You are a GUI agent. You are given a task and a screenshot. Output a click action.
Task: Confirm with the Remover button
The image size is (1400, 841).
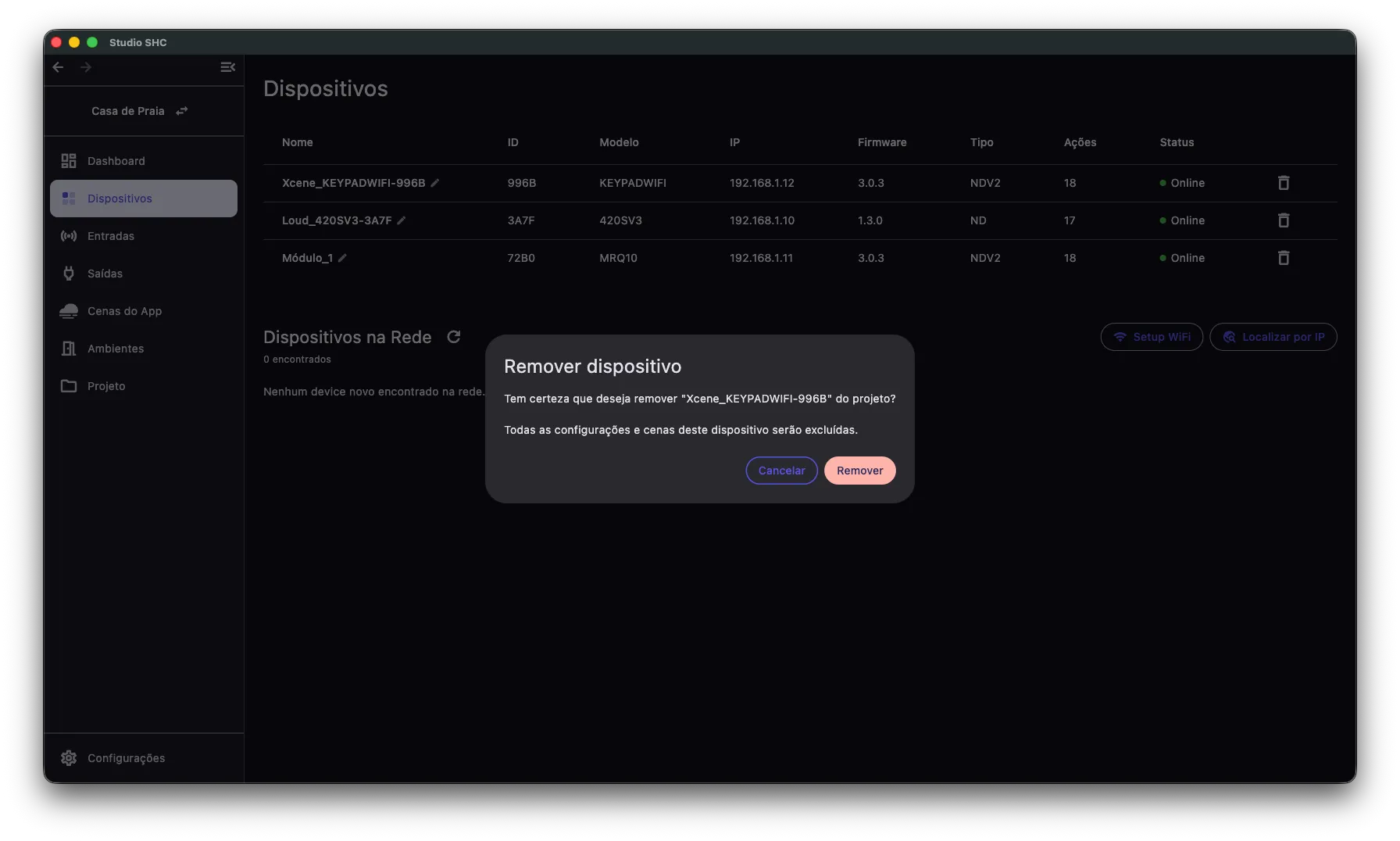click(x=859, y=471)
